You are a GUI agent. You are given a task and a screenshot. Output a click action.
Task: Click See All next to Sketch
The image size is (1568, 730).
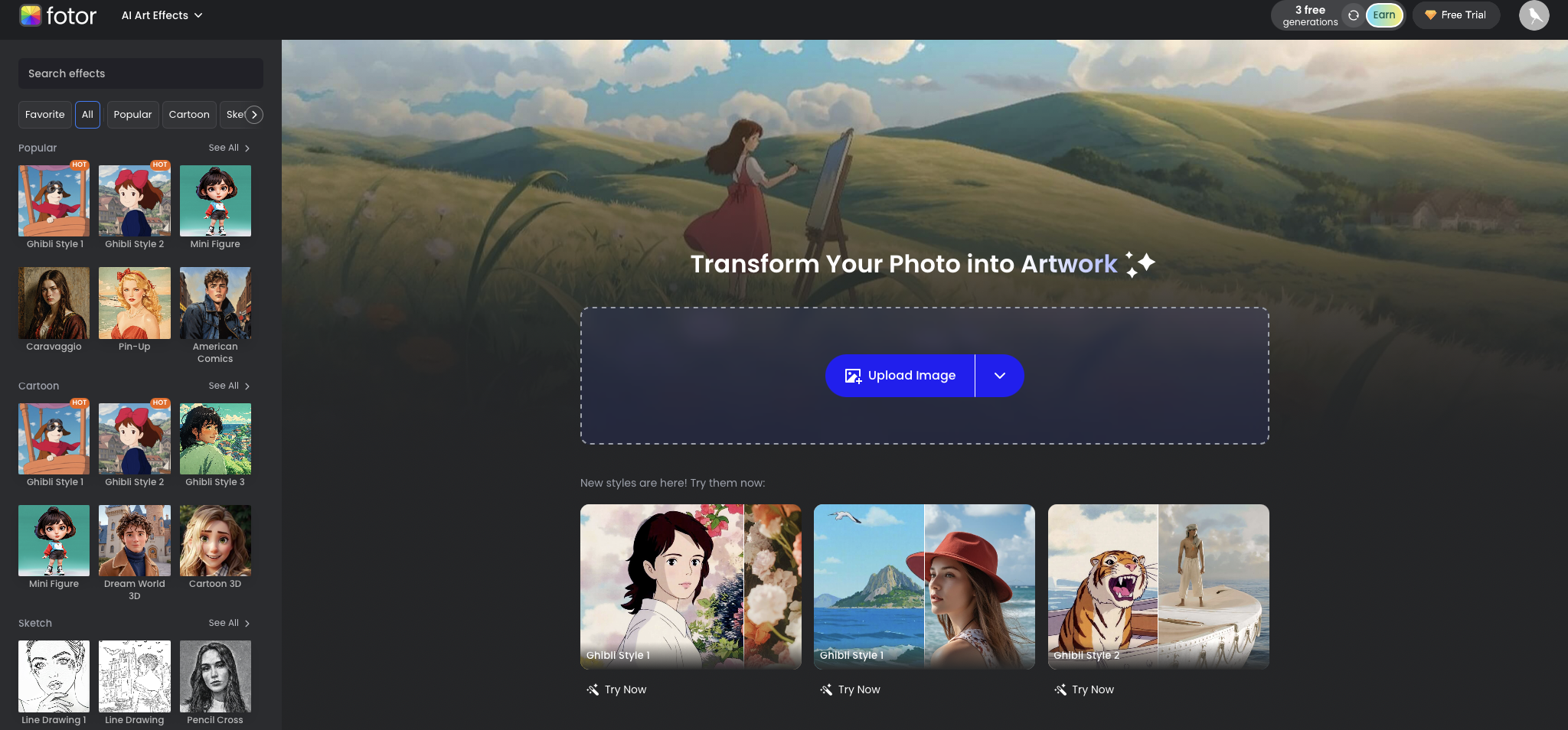230,623
